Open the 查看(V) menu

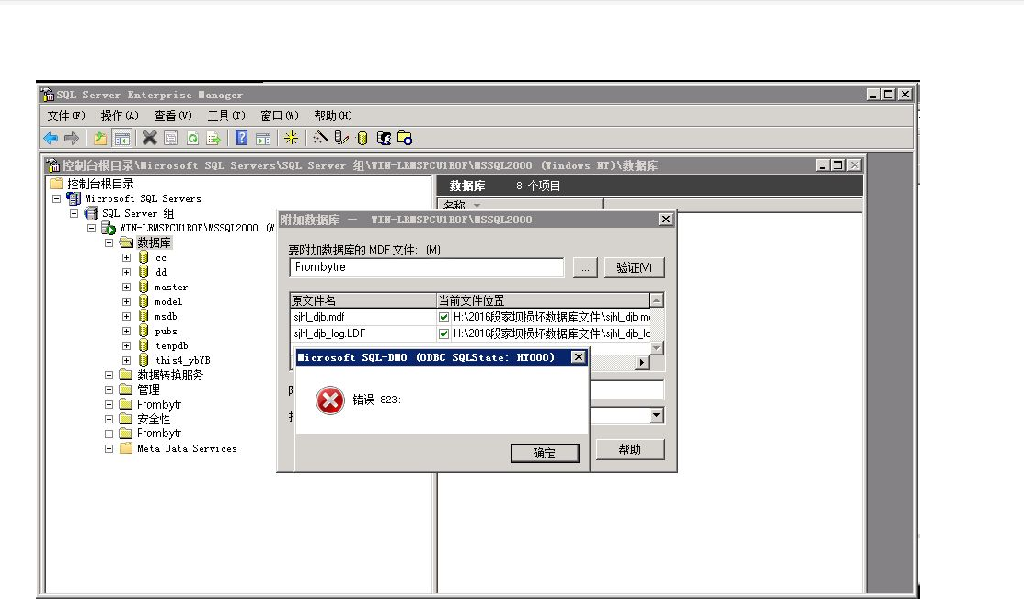pos(172,116)
